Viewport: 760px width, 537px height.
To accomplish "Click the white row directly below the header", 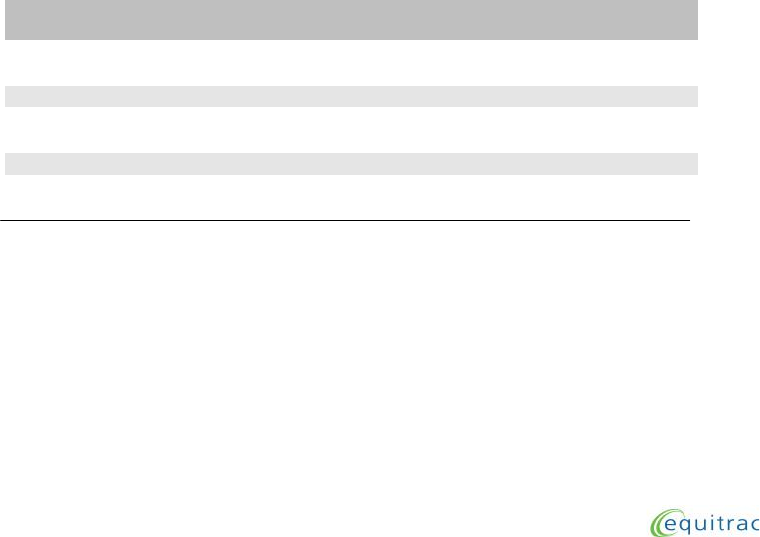I will [351, 63].
